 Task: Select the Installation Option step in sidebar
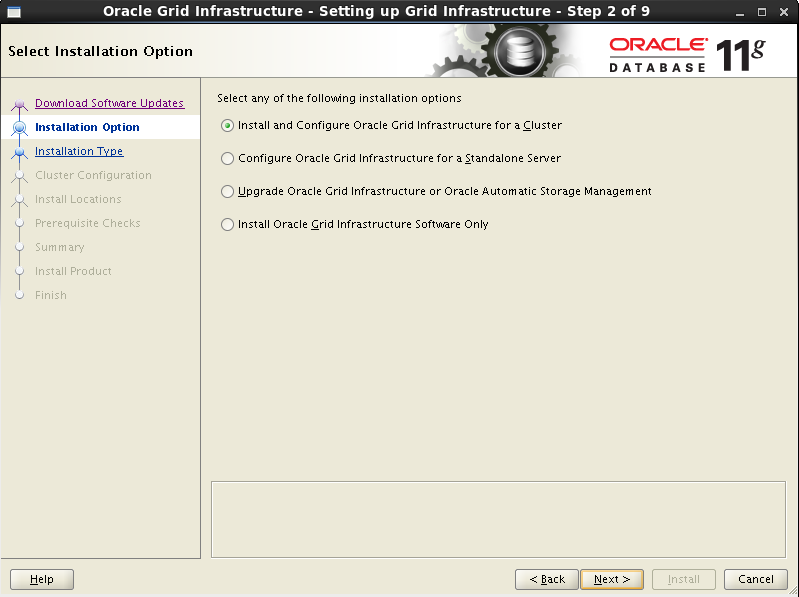point(87,127)
